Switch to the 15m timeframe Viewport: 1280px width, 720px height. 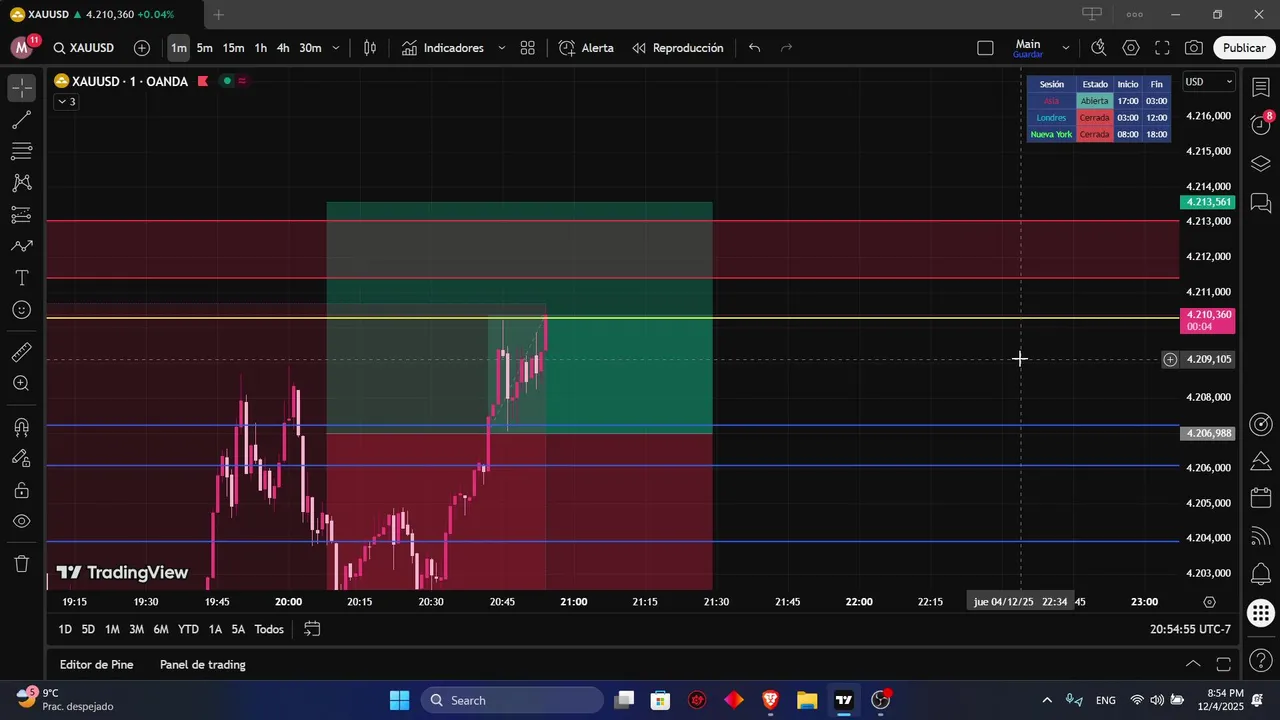click(233, 48)
